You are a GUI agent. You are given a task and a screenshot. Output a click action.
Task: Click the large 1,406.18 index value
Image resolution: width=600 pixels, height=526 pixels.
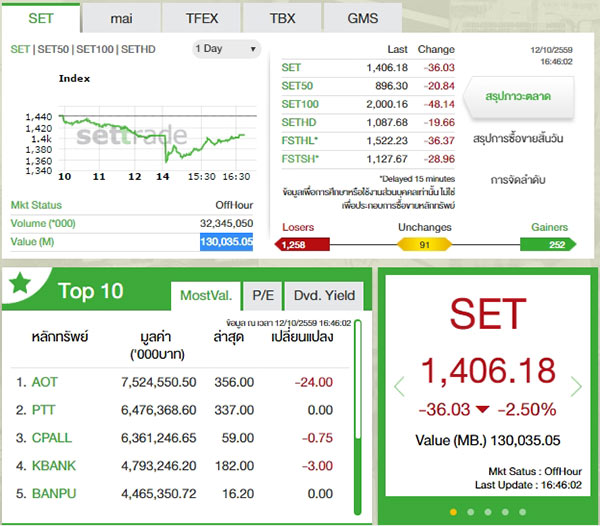pos(488,370)
